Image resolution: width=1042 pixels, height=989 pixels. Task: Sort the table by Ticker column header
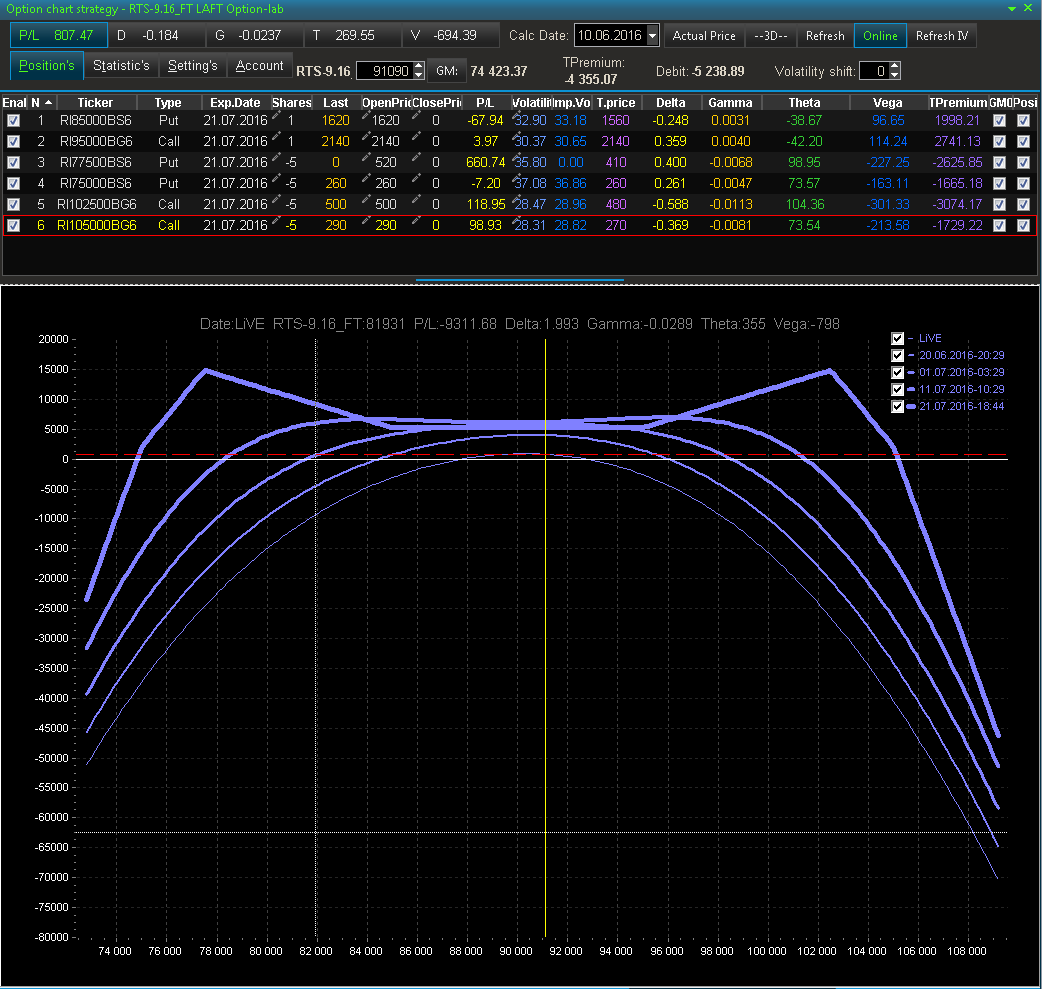(x=95, y=102)
